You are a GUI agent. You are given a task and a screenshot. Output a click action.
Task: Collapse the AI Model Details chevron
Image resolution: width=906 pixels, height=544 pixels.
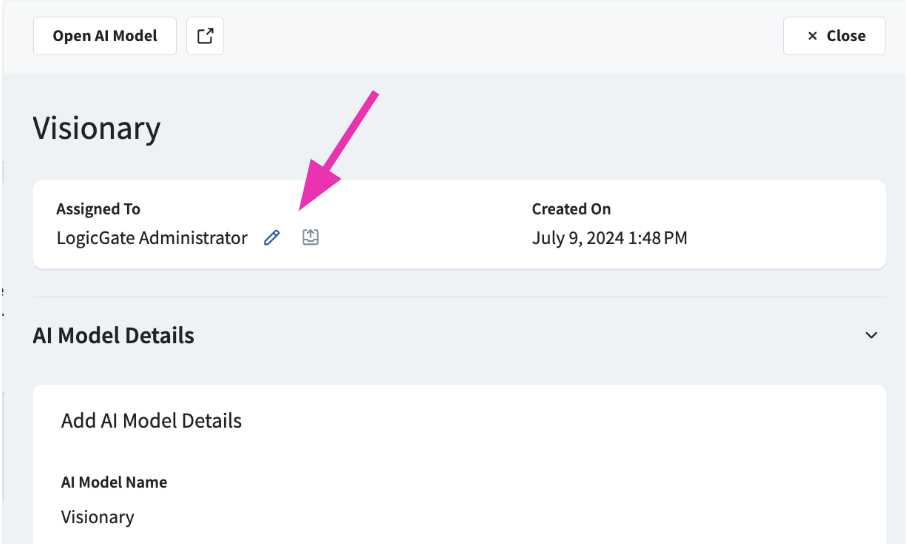871,336
